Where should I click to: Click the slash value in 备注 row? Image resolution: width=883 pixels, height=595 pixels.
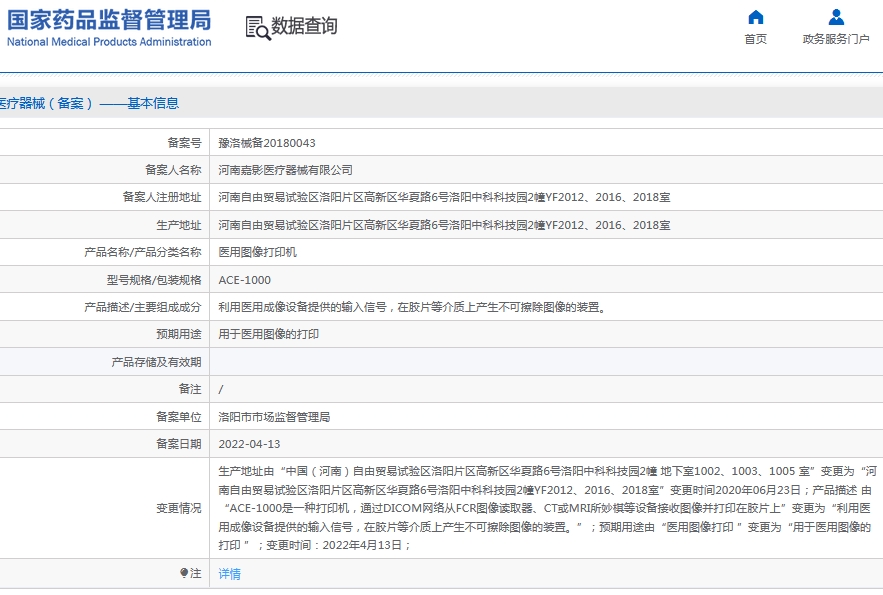221,389
